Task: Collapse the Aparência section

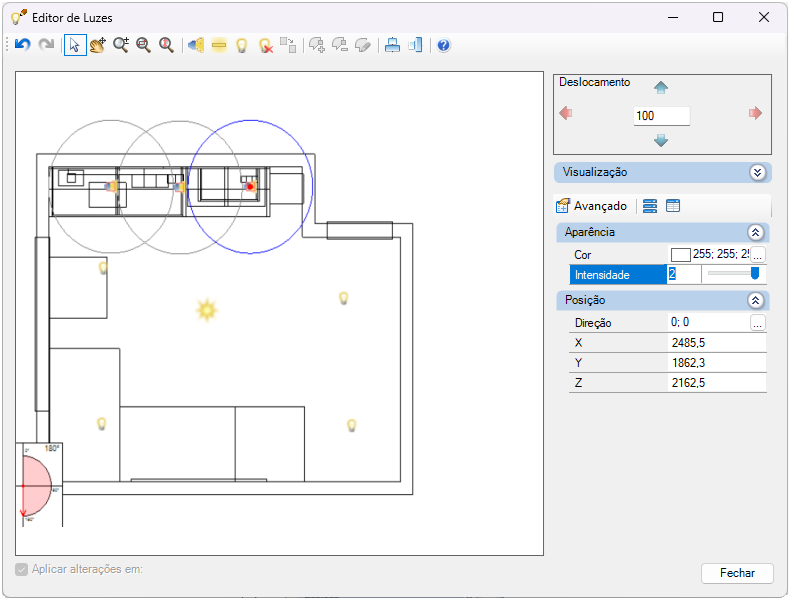Action: [755, 232]
